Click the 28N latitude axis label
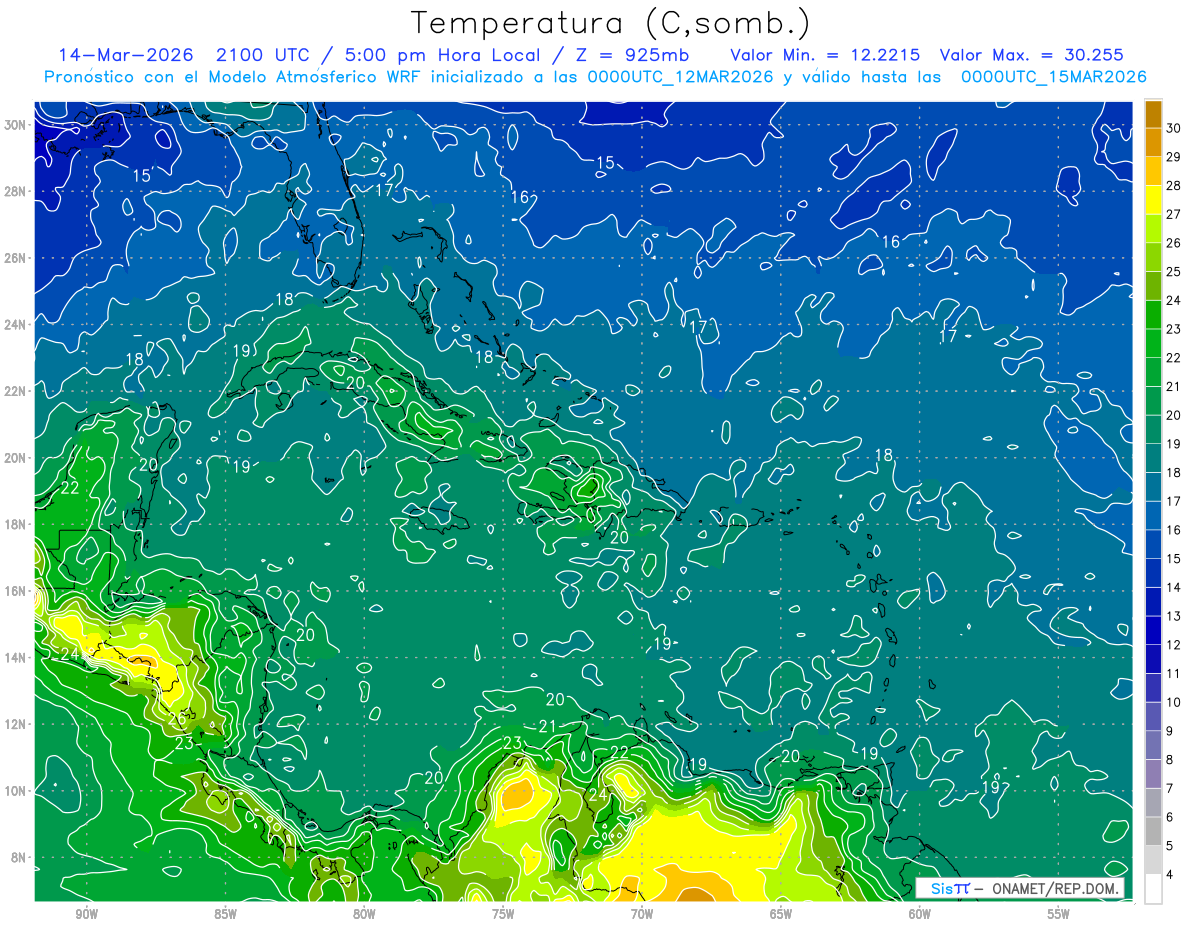The width and height of the screenshot is (1200, 927). (15, 191)
